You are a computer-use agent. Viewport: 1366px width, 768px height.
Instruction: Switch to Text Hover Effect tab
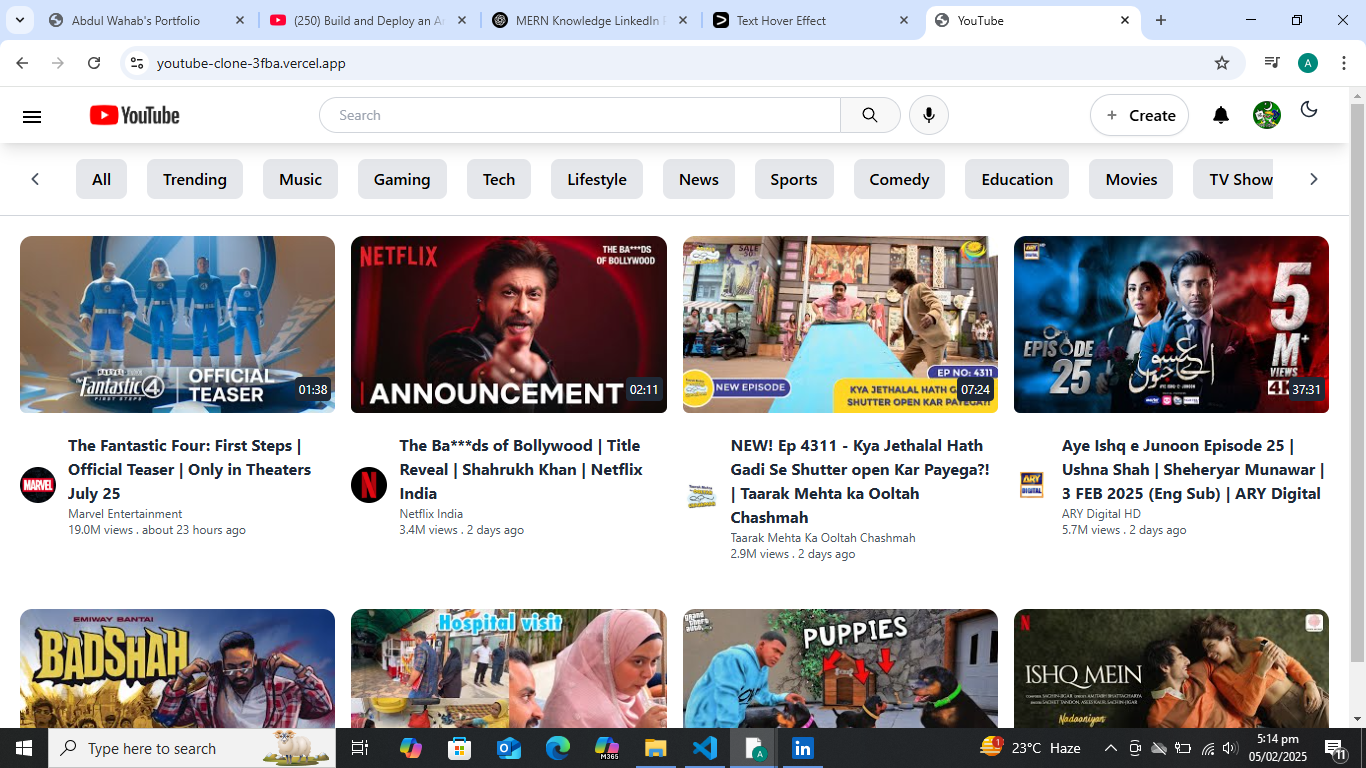[781, 20]
